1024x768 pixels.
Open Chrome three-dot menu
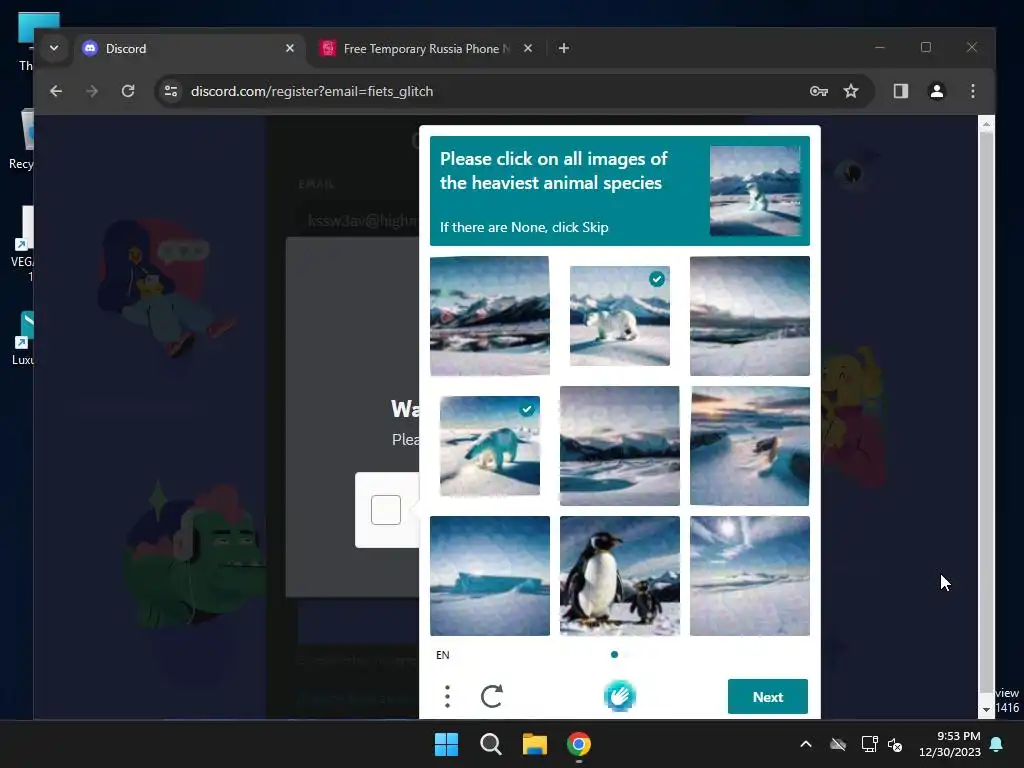pos(972,91)
